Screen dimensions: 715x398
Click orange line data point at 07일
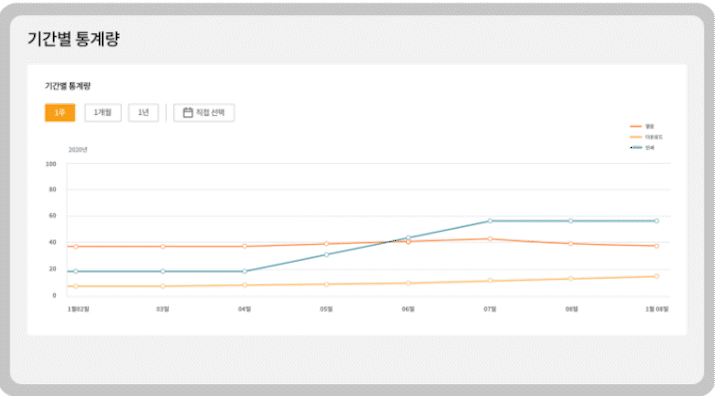pyautogui.click(x=490, y=239)
